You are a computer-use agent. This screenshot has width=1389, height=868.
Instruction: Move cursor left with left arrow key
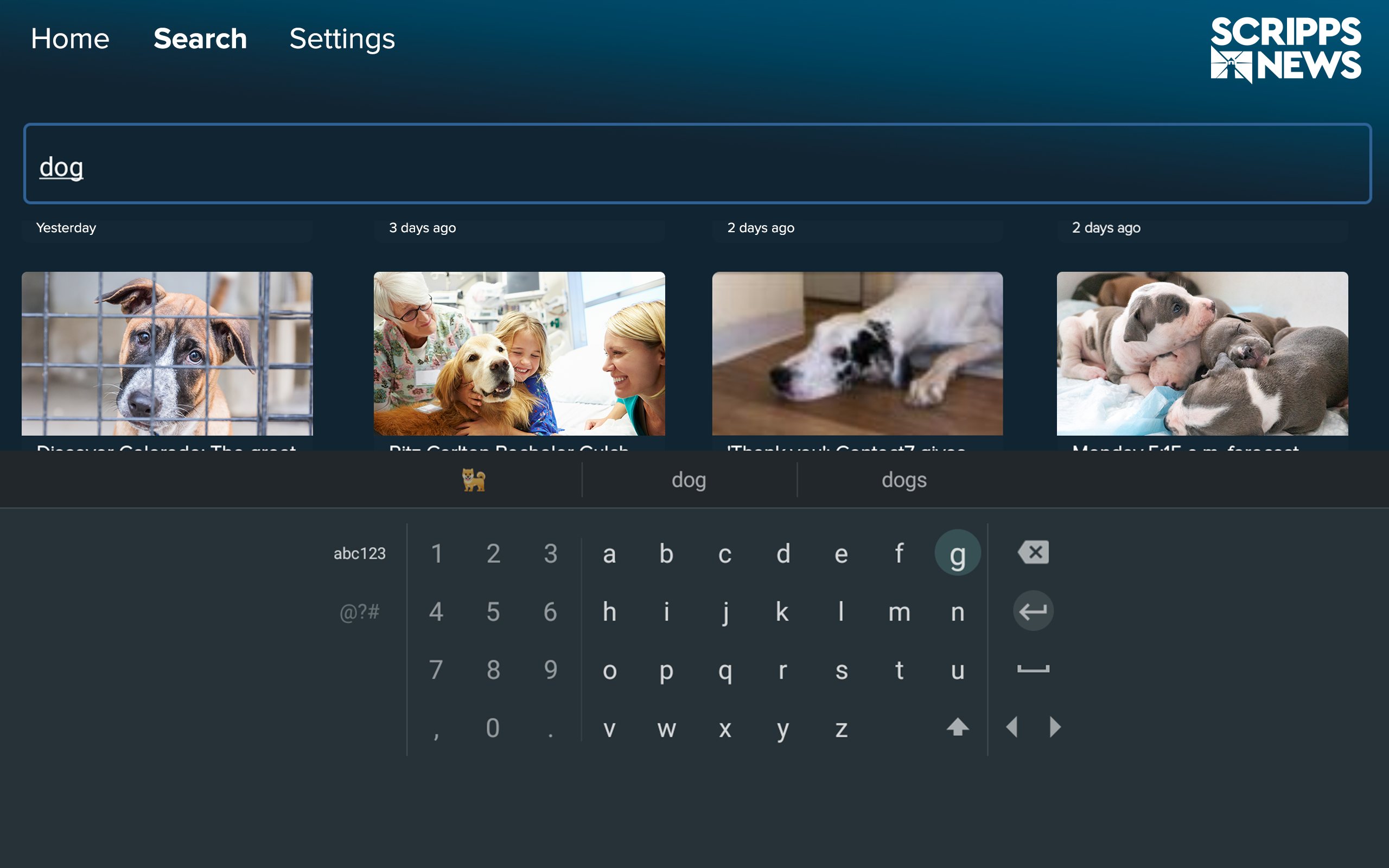[1012, 727]
